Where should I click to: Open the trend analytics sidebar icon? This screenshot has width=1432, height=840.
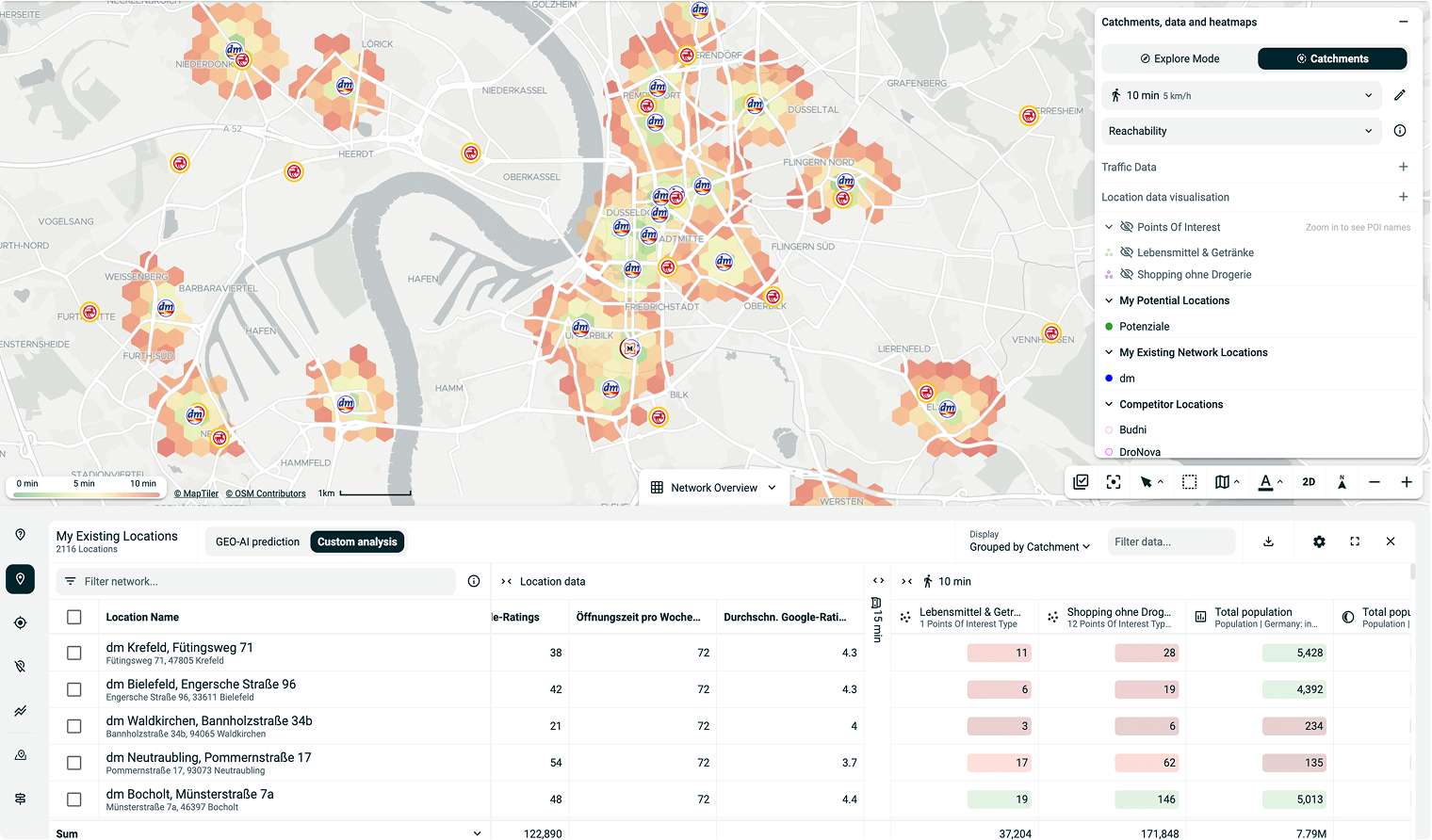point(20,711)
